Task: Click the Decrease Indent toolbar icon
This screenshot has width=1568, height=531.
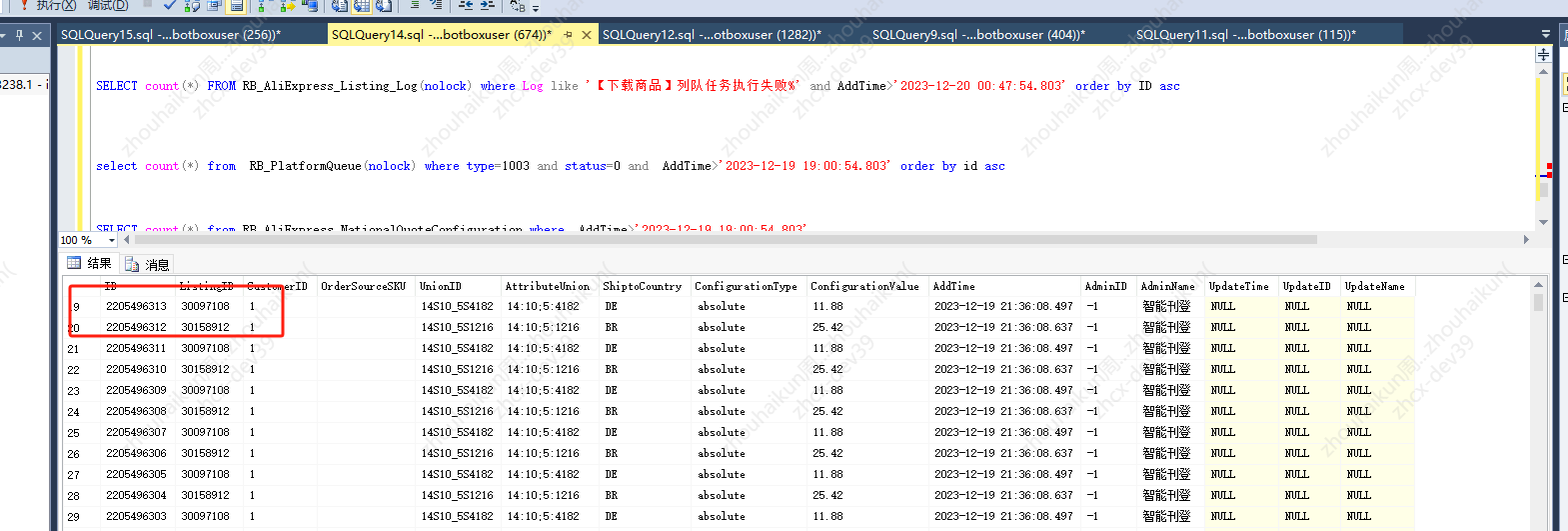Action: point(466,5)
